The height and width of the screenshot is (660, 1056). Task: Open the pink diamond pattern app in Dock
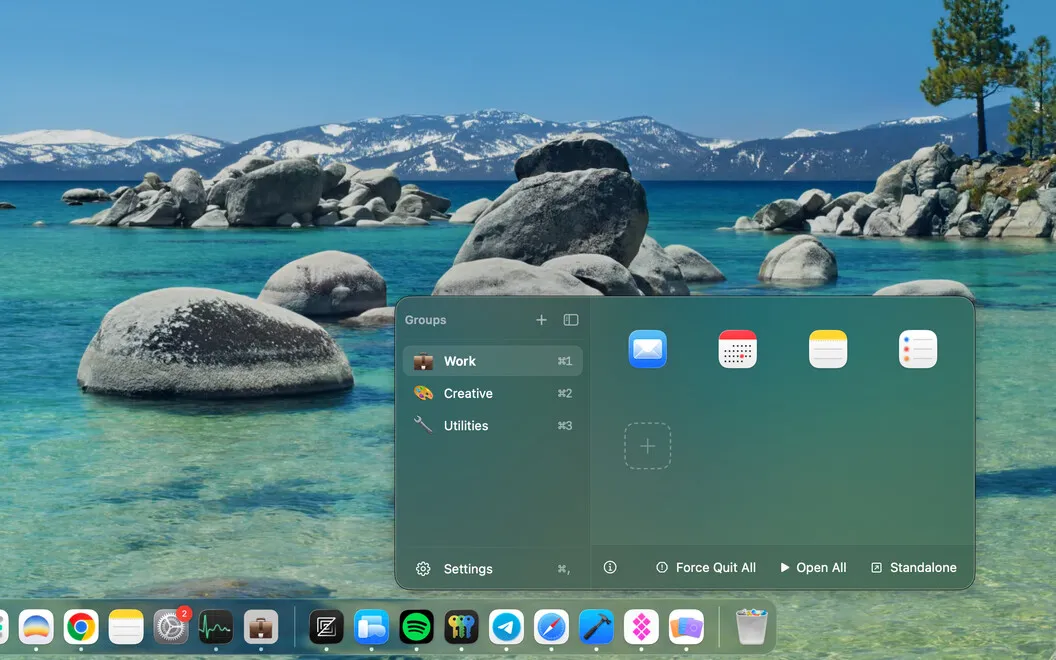point(641,627)
